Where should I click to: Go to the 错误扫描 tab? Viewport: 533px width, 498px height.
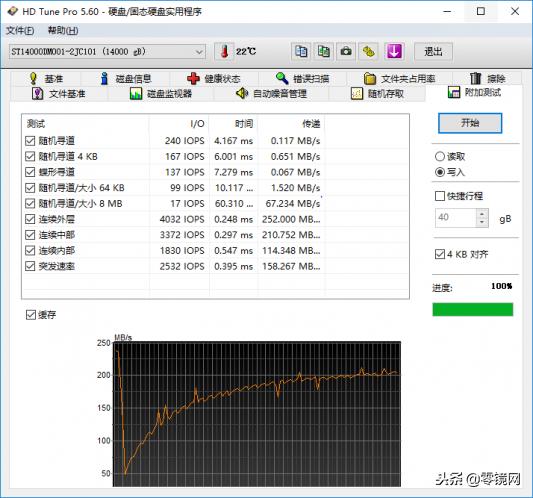(302, 79)
